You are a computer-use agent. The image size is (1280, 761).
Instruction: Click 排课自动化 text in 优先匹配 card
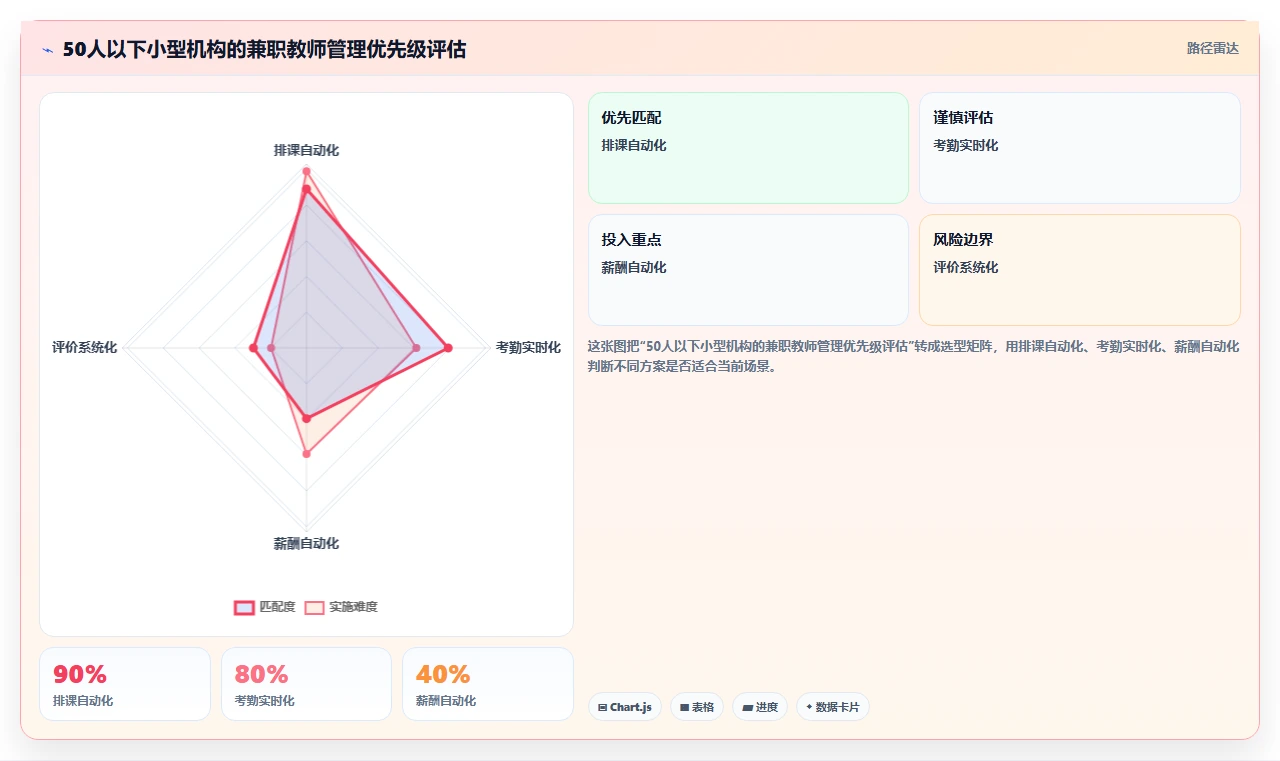click(634, 146)
